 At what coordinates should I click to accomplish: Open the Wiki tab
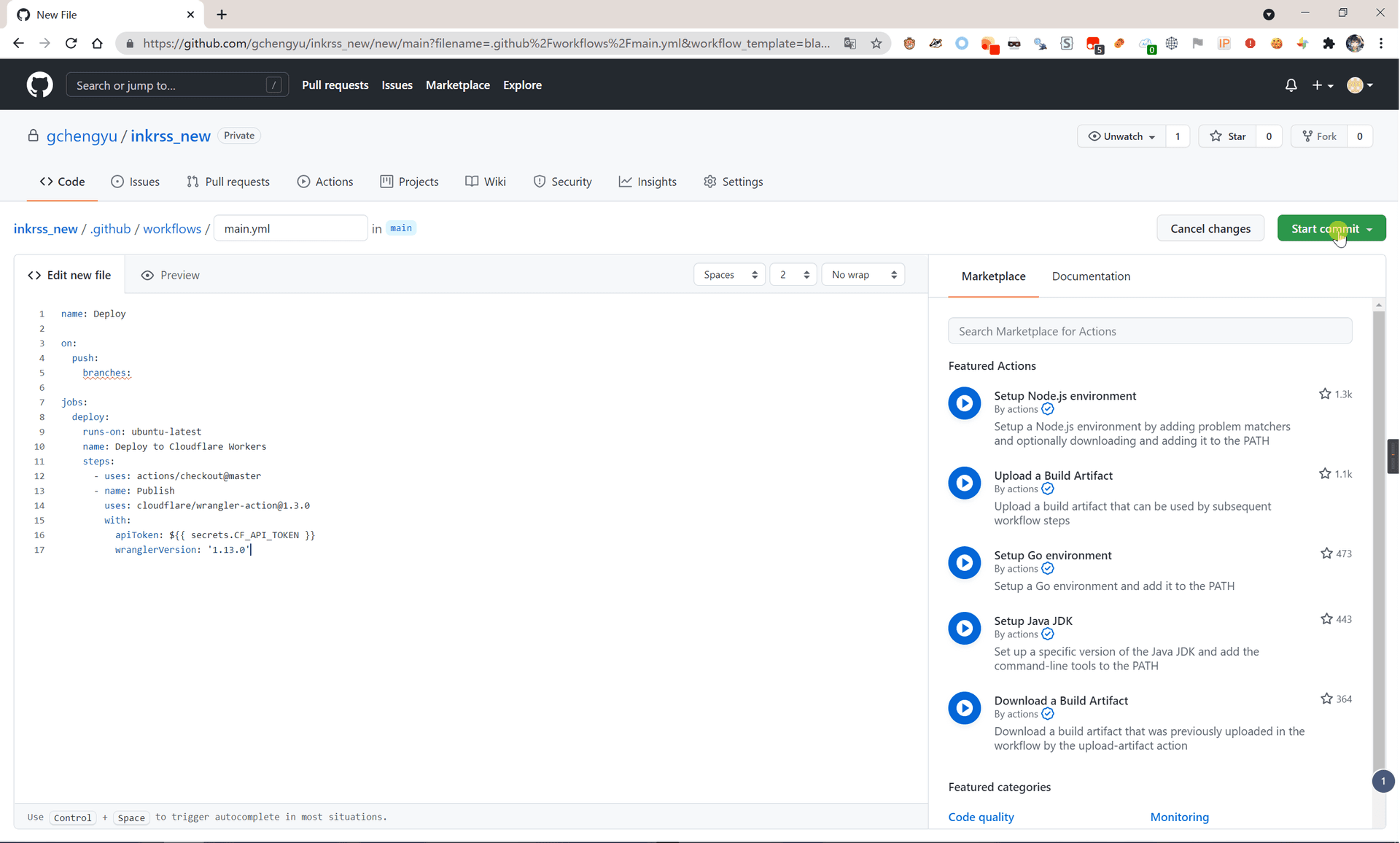[486, 182]
